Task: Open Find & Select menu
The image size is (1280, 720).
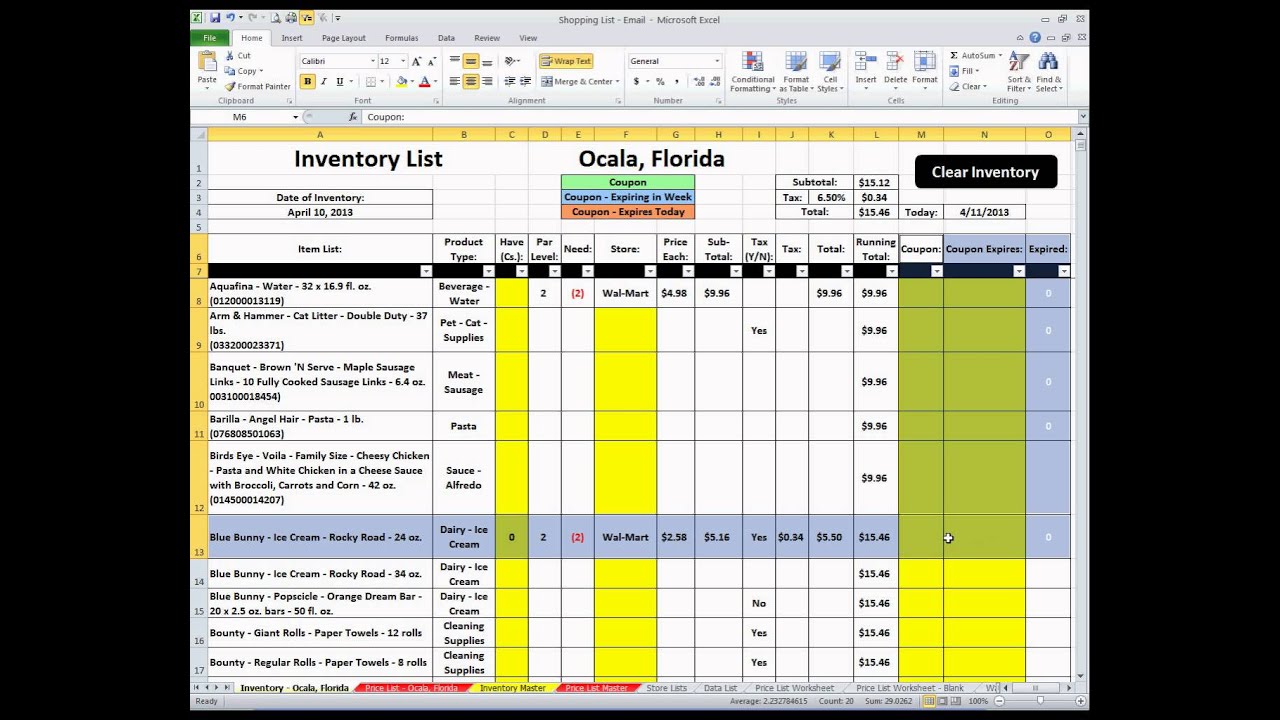Action: point(1049,72)
